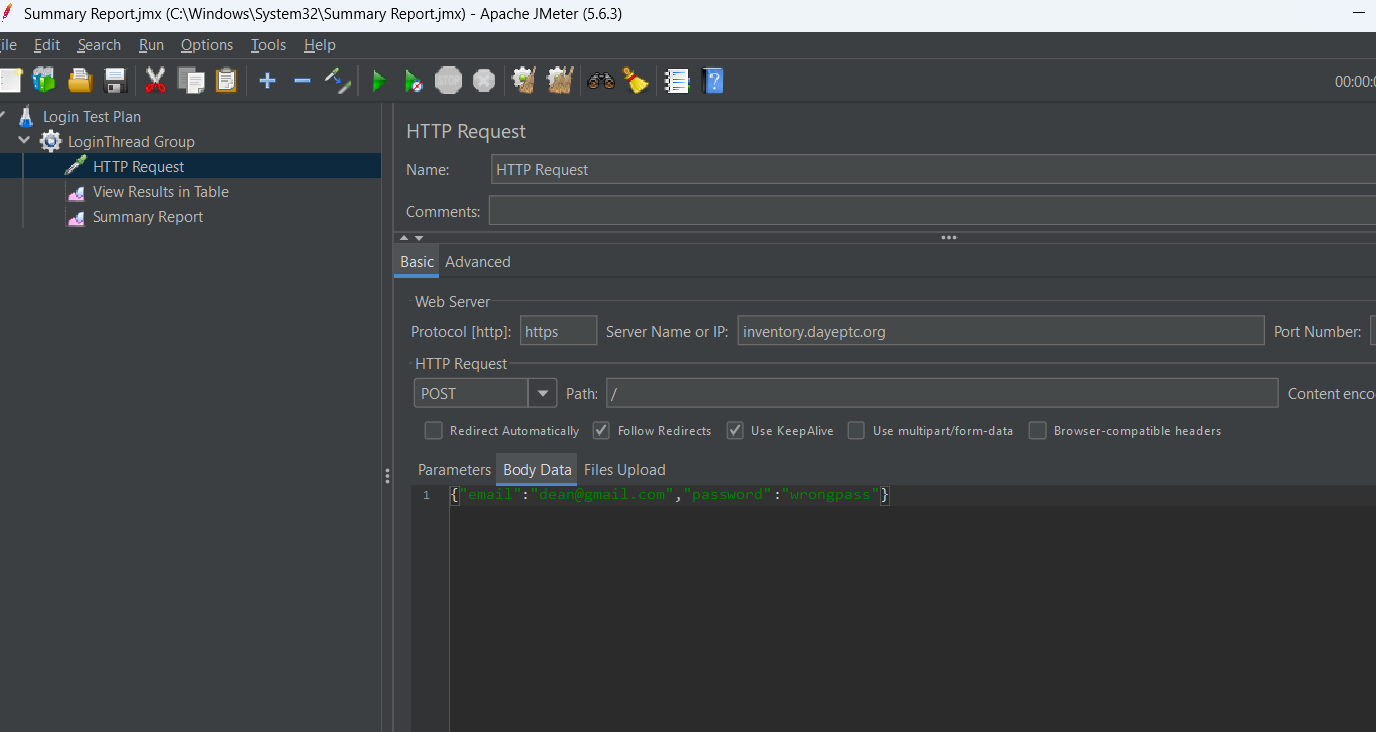This screenshot has height=732, width=1376.
Task: Click the Server Name or IP field
Action: (1000, 331)
